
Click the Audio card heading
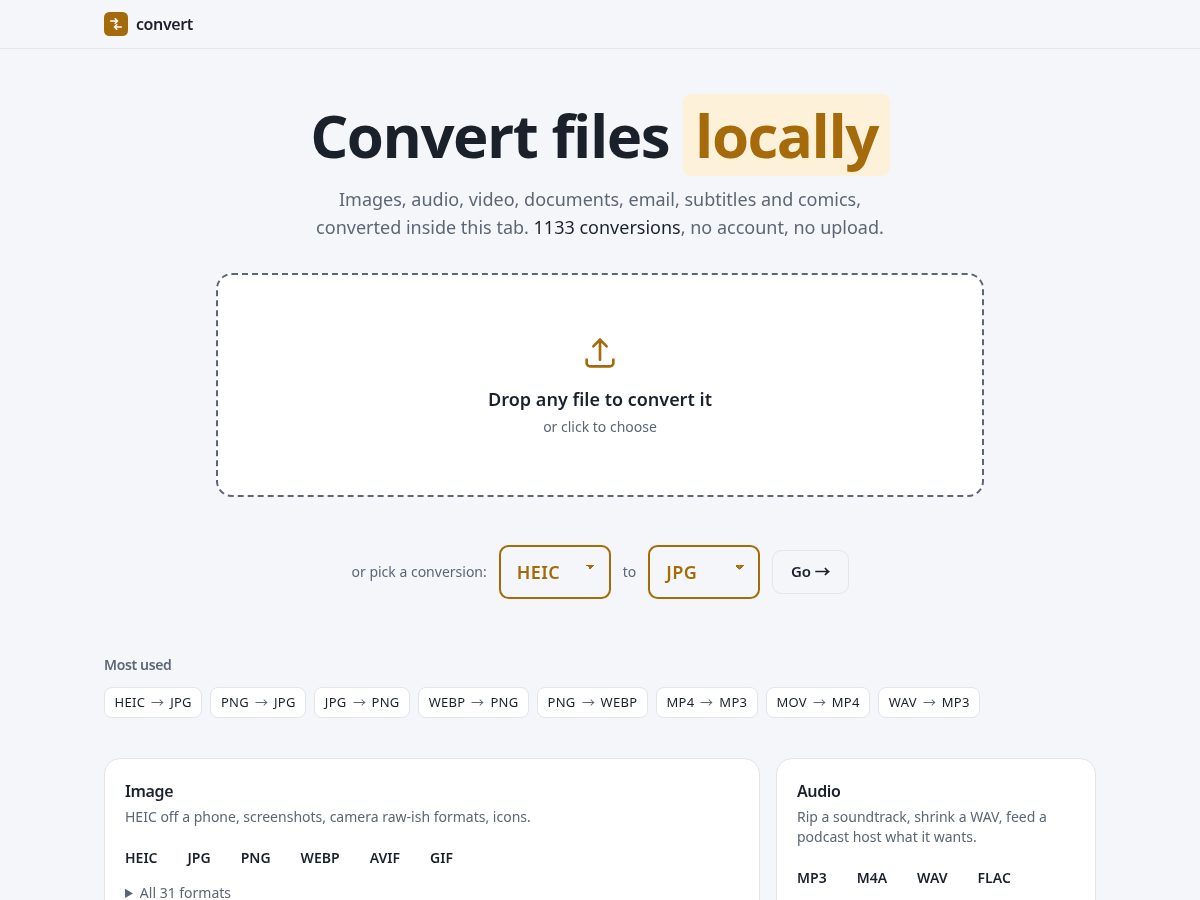(x=819, y=791)
